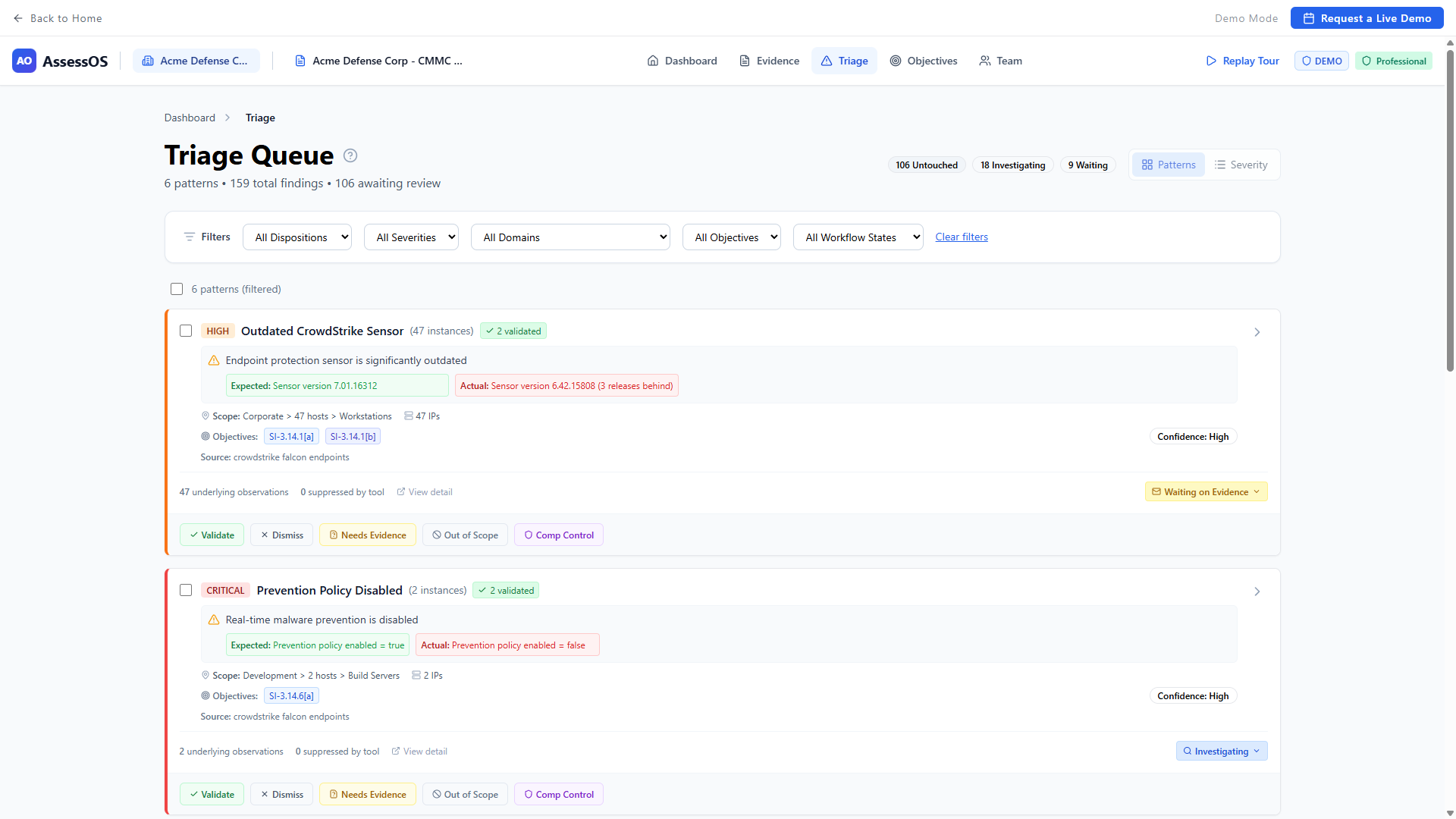Click the back arrow next to Back to Home

point(18,17)
